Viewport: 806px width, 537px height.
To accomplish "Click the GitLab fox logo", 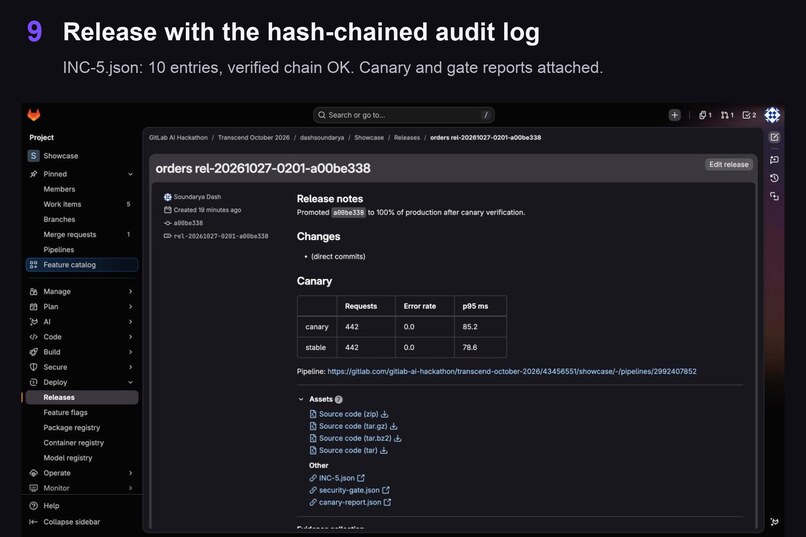I will [x=34, y=115].
